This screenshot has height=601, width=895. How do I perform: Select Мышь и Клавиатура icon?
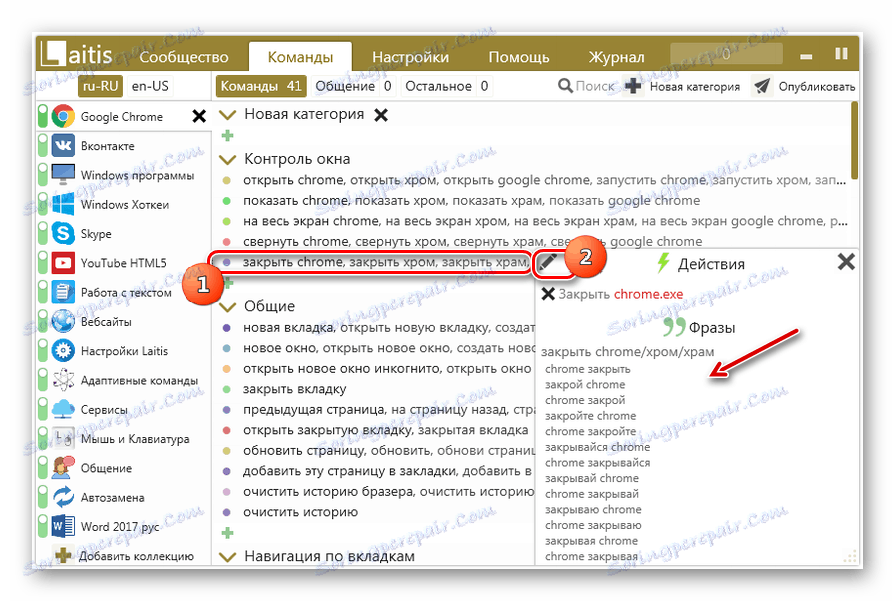pyautogui.click(x=63, y=438)
